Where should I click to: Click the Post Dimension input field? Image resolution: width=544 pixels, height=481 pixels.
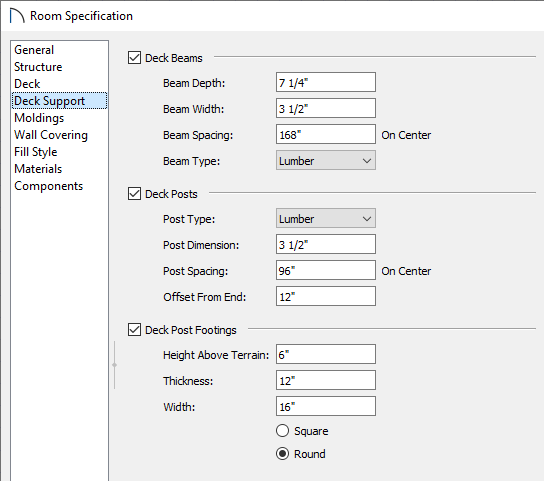pos(326,244)
